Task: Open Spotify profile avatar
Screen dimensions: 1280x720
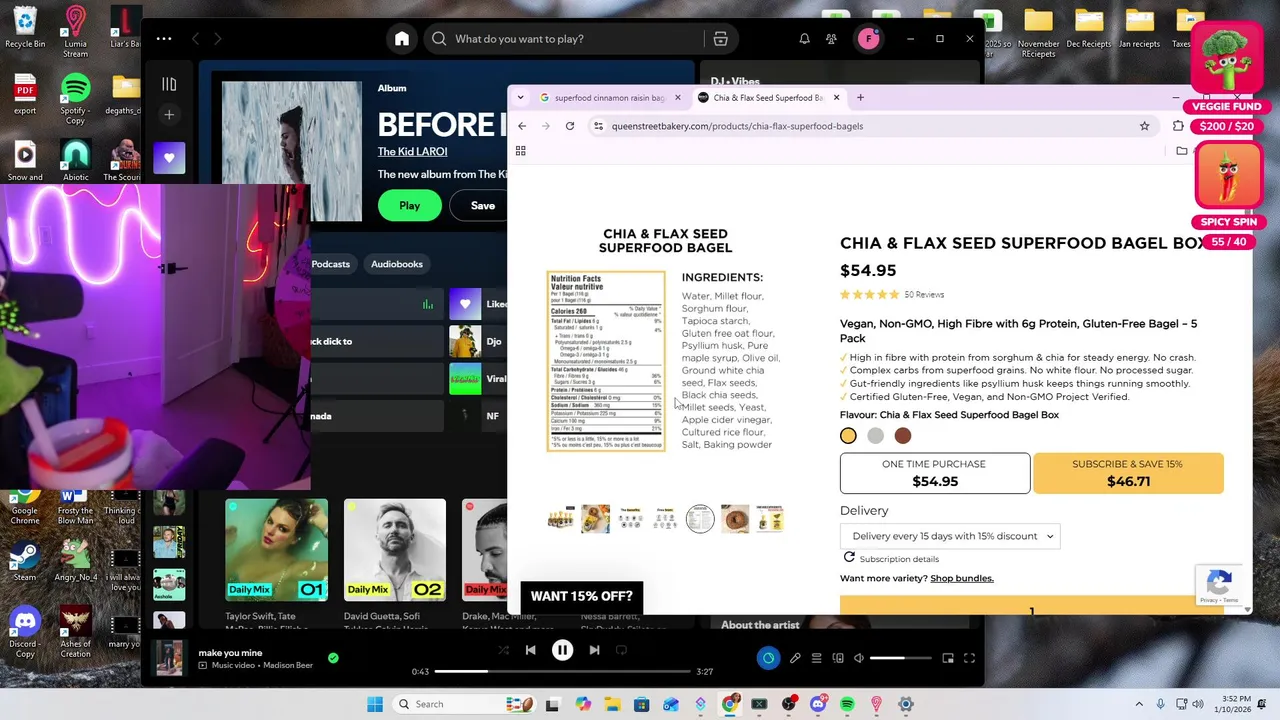Action: pos(868,39)
